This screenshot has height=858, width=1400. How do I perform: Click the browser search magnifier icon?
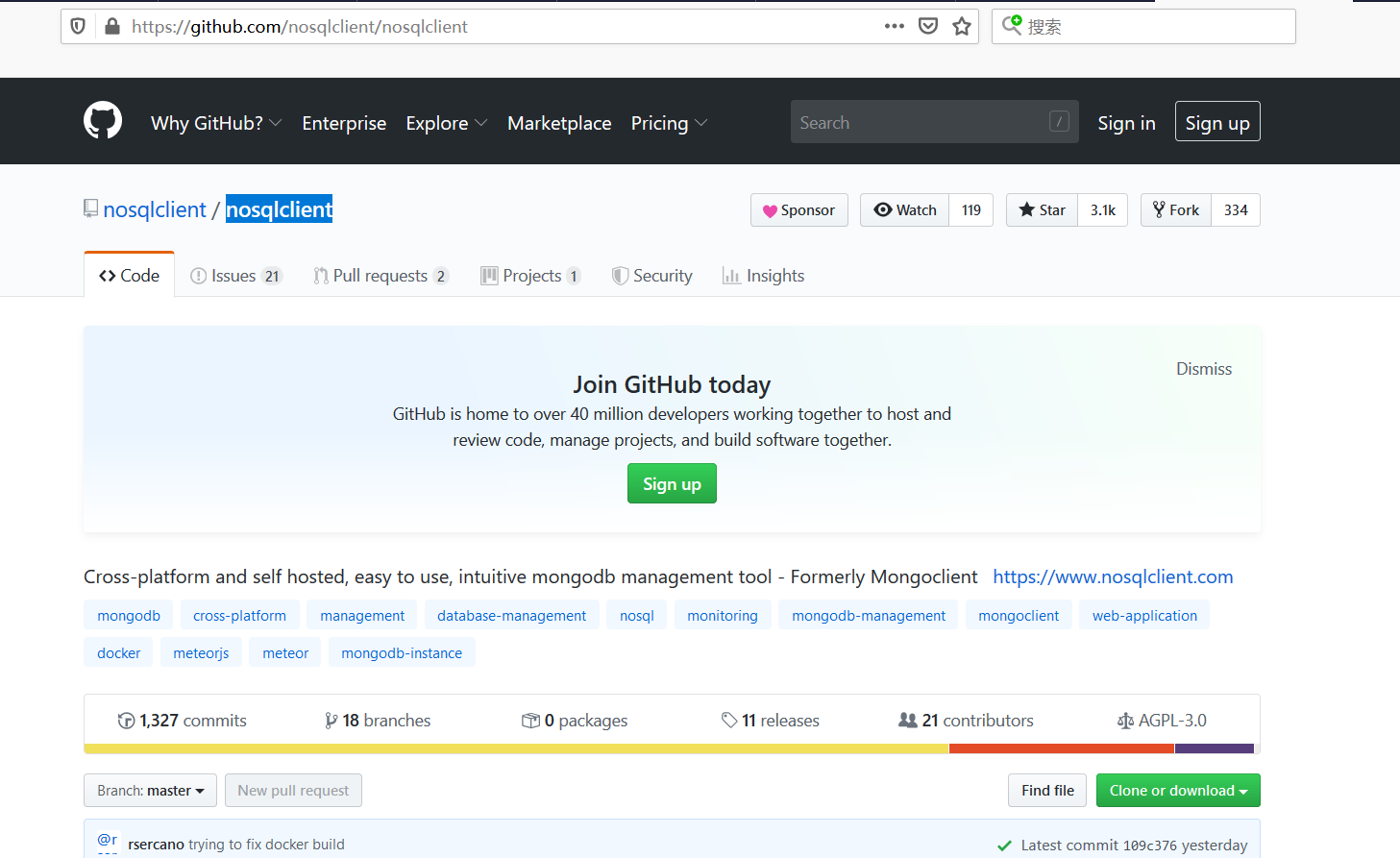1012,25
